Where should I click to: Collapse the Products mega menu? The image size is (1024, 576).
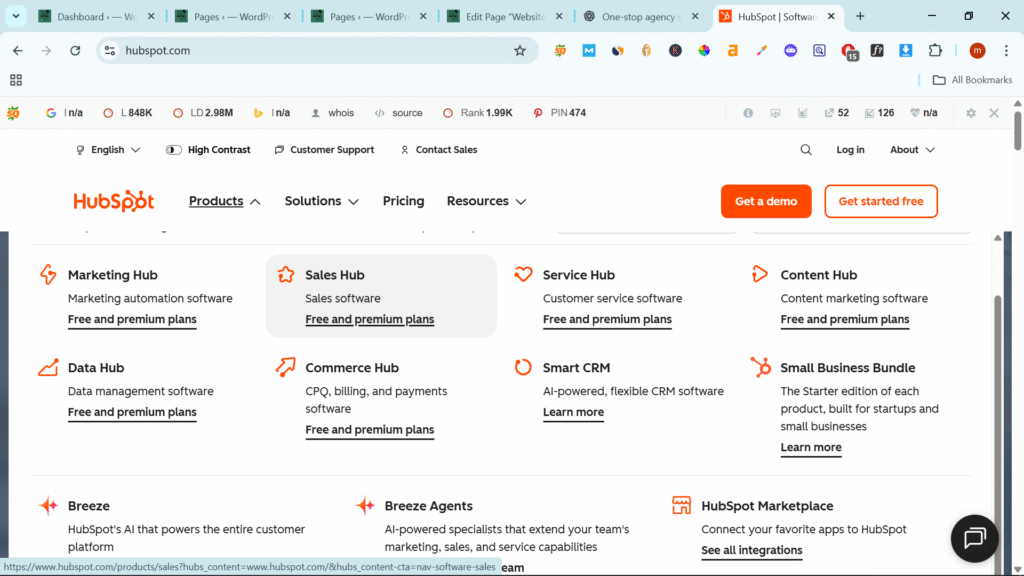coord(224,201)
